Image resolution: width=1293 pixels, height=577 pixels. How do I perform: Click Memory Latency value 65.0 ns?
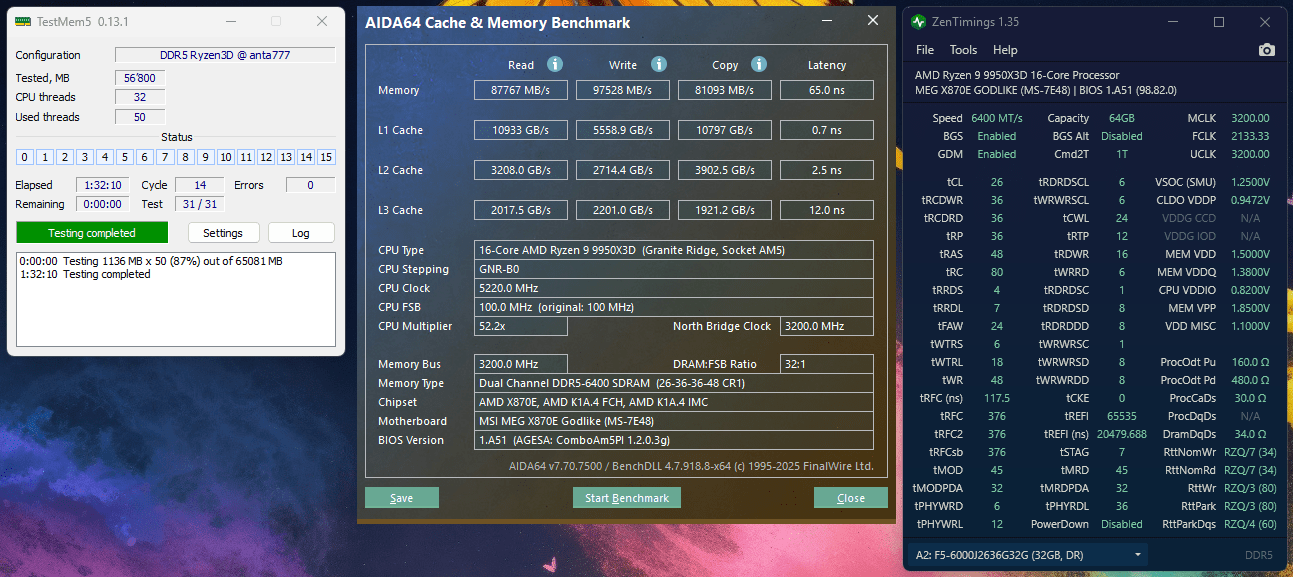(827, 90)
